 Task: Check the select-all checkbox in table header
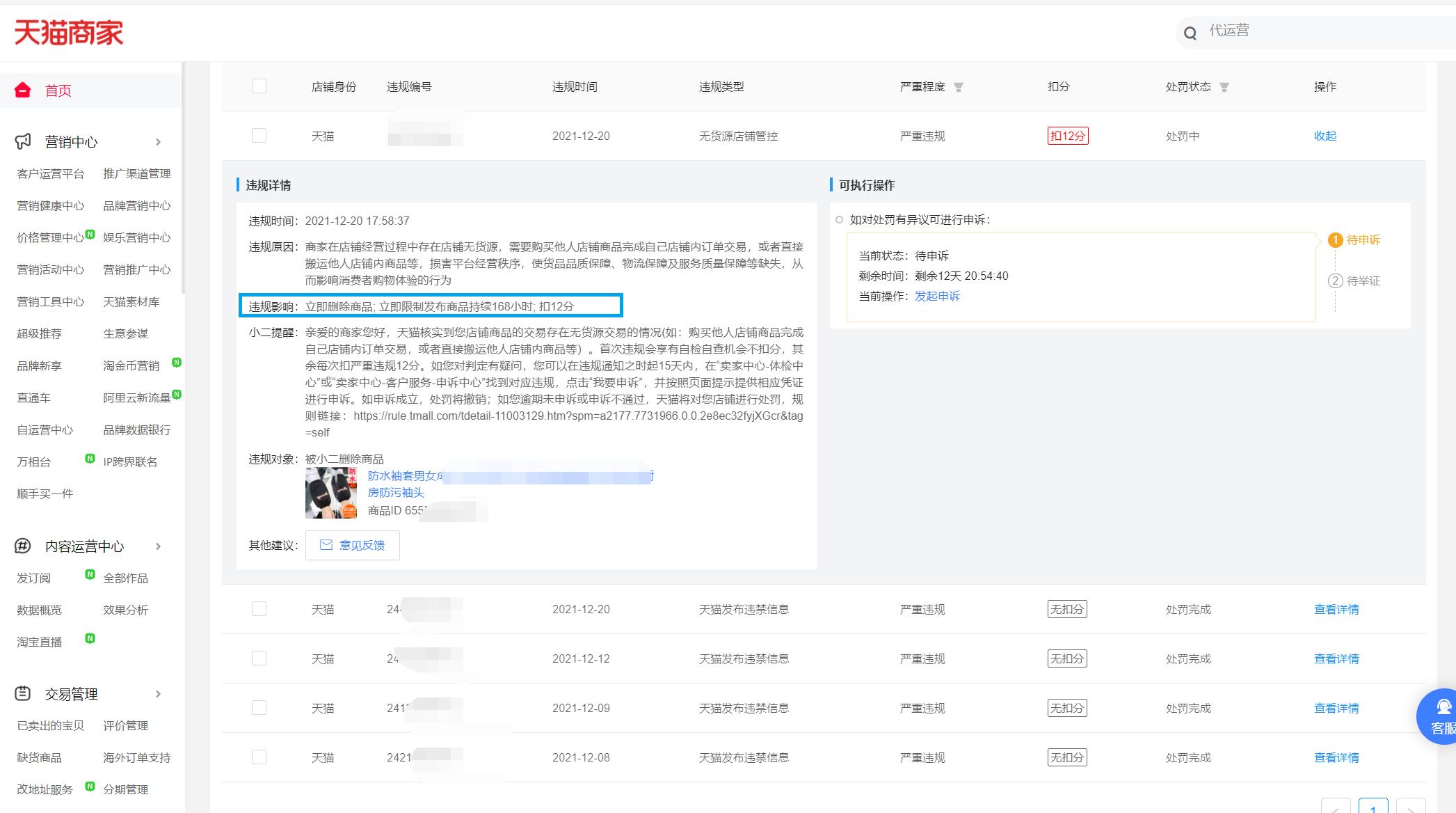259,86
